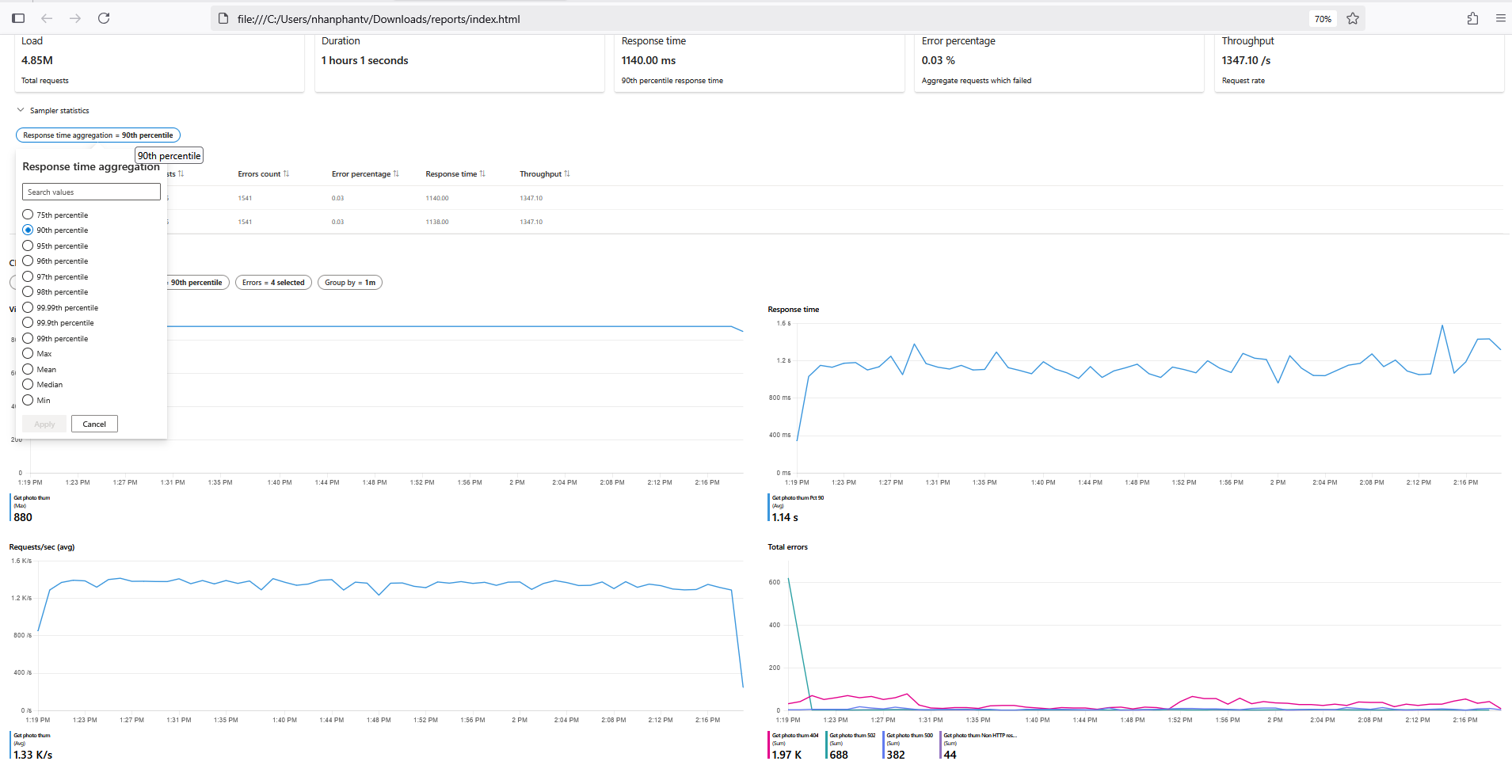Collapse the Sampler statistics section
Screen dimensions: 1512x784
tap(21, 110)
